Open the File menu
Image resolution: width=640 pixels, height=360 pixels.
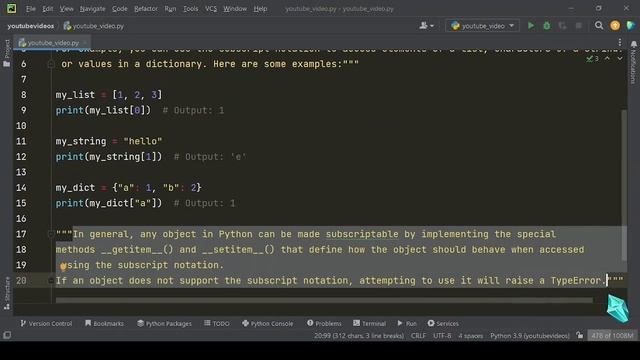31,9
